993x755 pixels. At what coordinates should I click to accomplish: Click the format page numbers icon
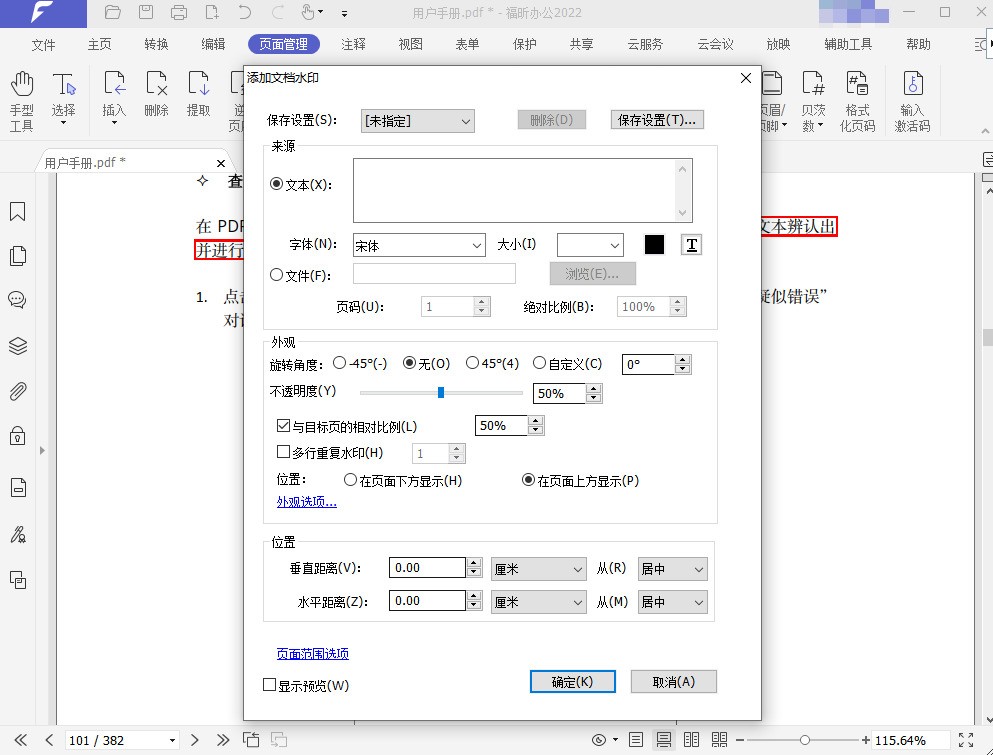[x=857, y=84]
